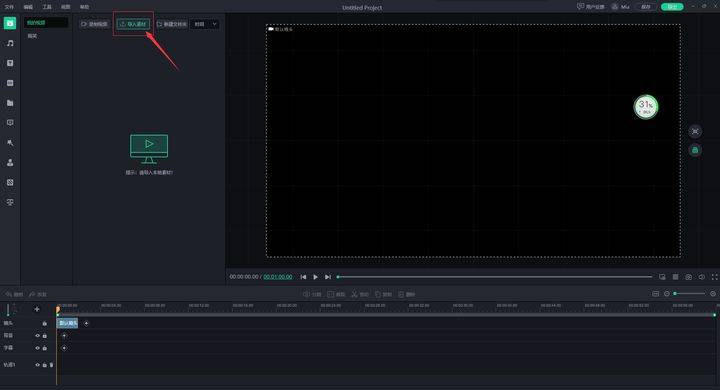Toggle visibility eye on the 背景 track

tap(37, 336)
